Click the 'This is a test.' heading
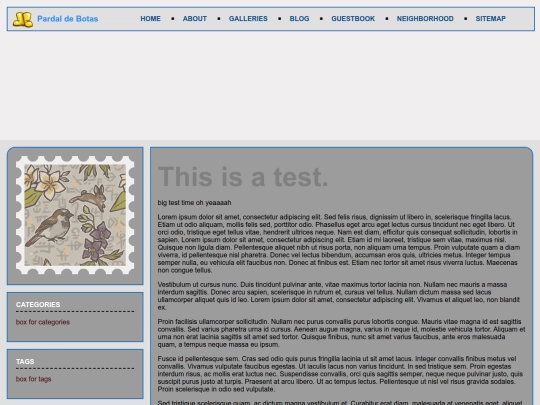The height and width of the screenshot is (405, 540). [x=243, y=177]
